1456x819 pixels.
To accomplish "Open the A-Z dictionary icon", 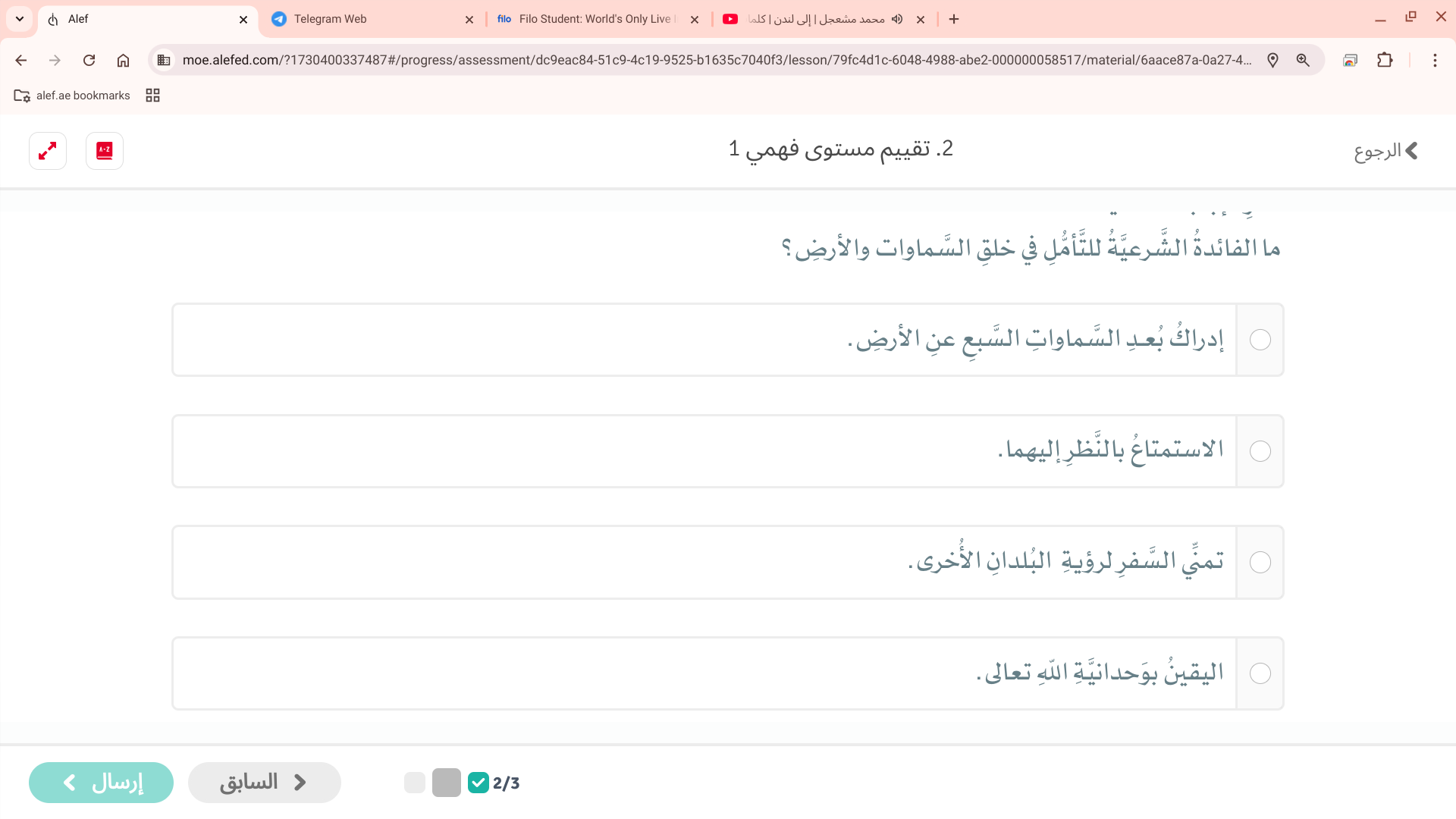I will (105, 151).
